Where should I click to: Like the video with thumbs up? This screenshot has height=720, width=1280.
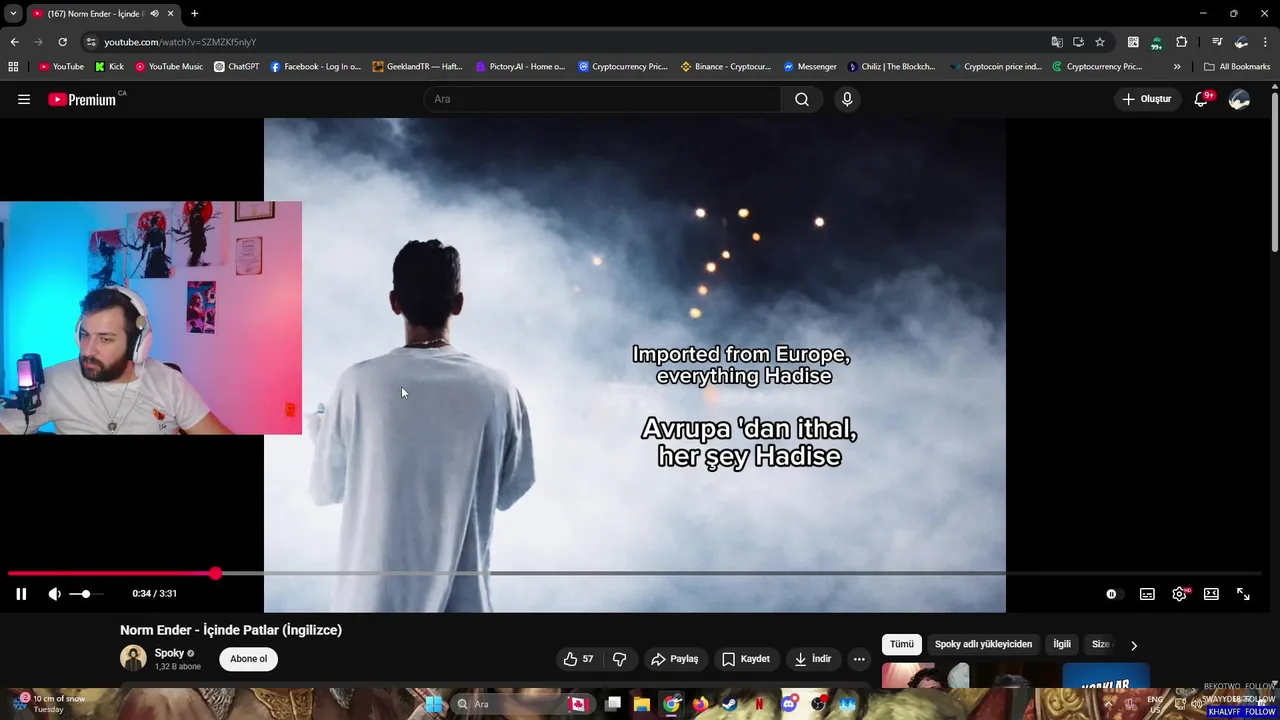(578, 659)
